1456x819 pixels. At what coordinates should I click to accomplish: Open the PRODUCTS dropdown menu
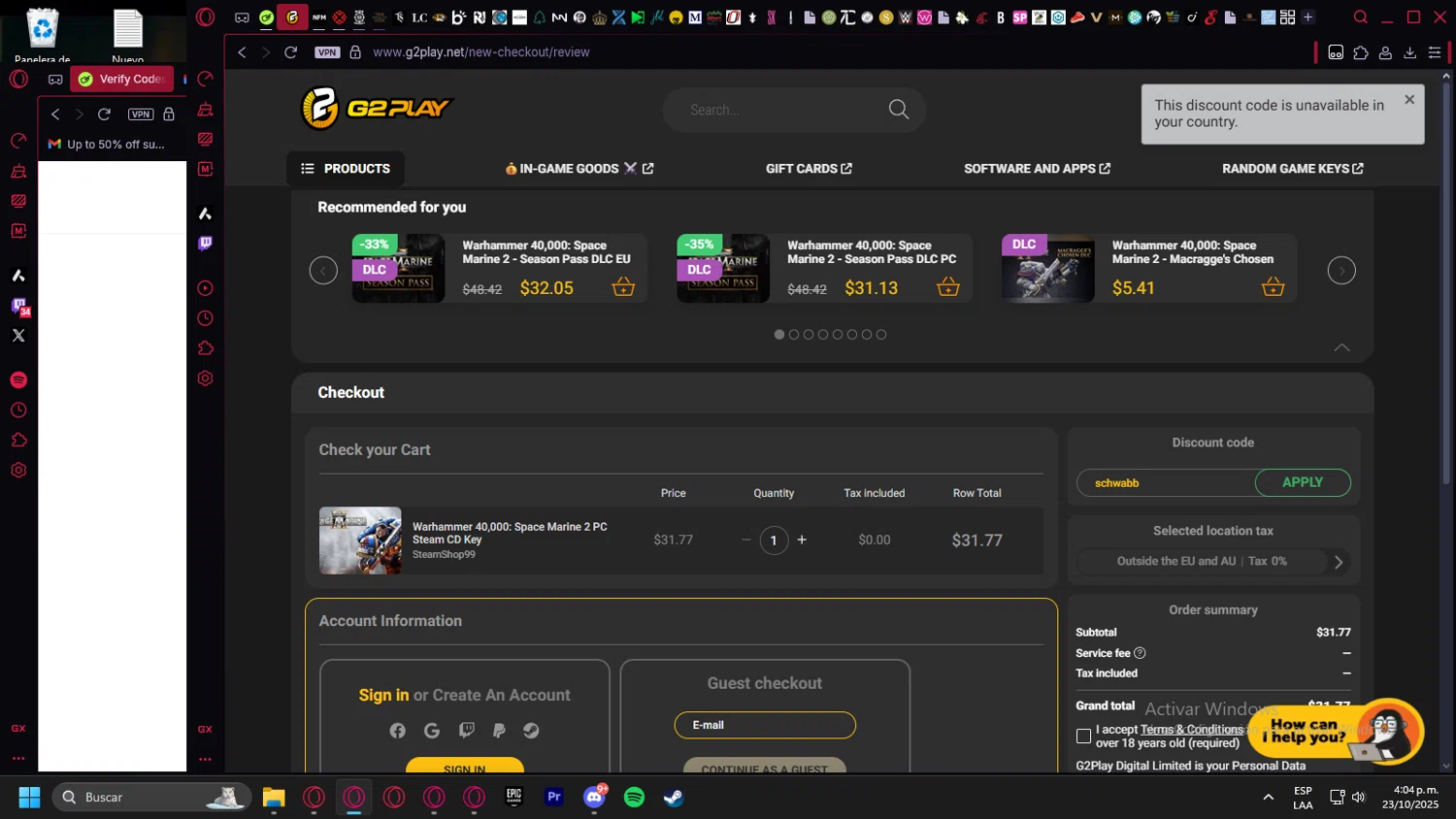coord(346,169)
